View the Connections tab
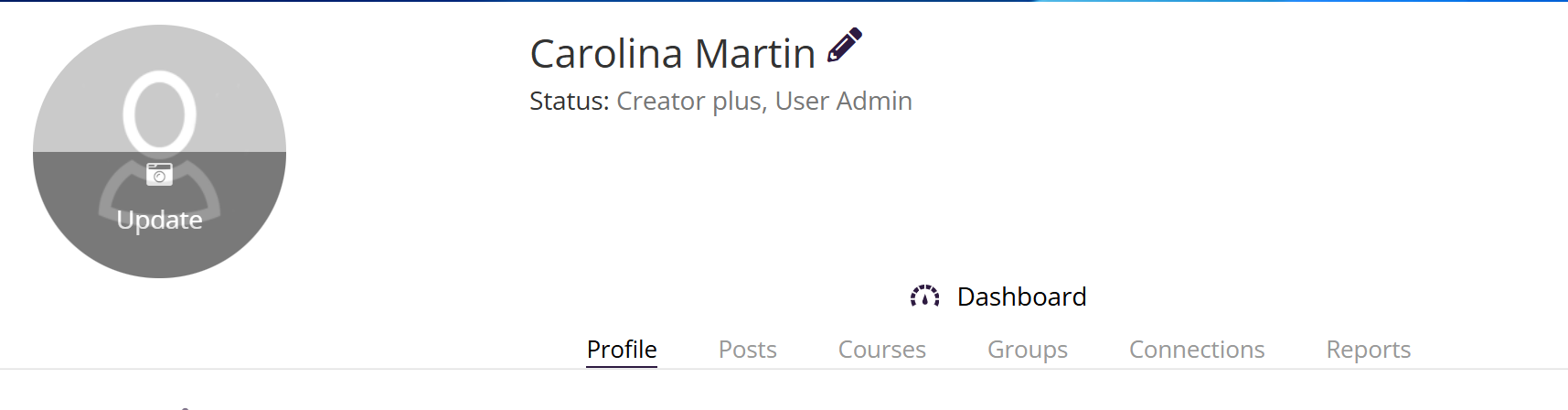The image size is (1568, 410). [1196, 350]
